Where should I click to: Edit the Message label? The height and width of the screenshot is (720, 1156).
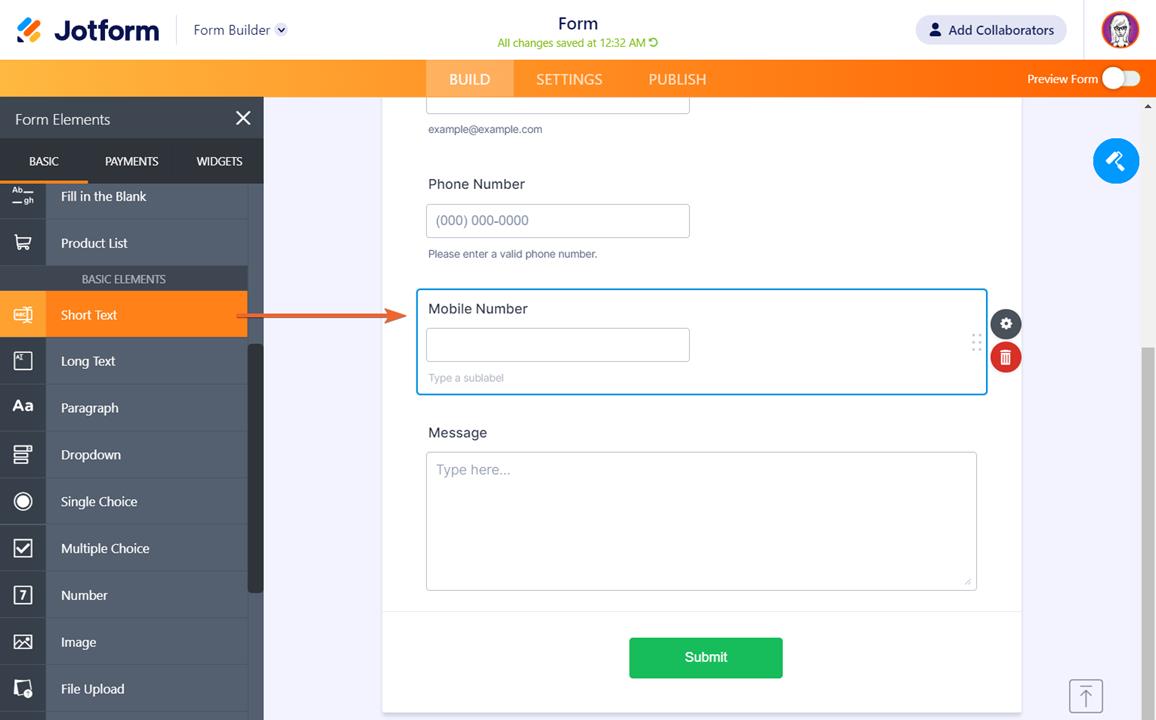457,433
